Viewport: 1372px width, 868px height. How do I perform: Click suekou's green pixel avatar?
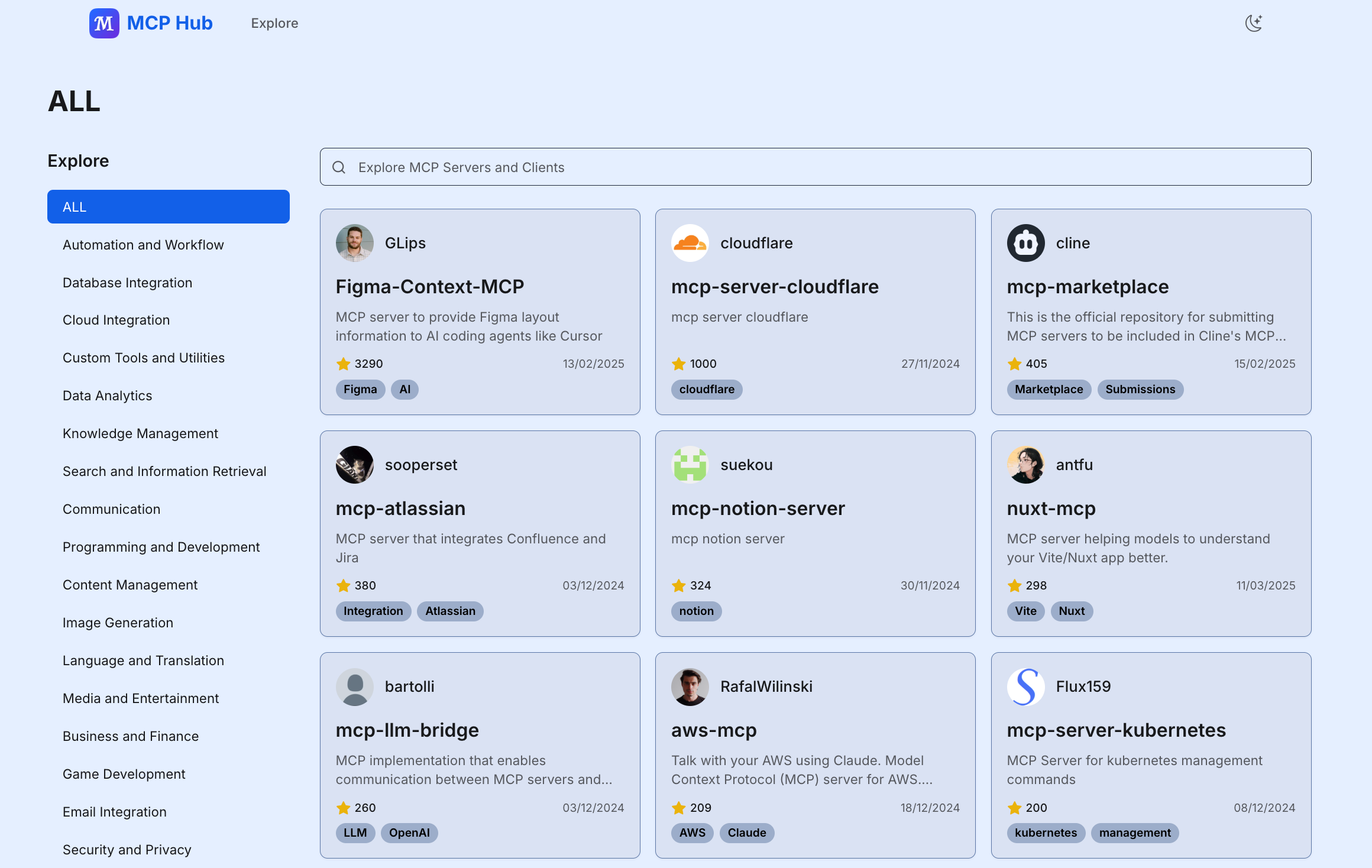(690, 465)
